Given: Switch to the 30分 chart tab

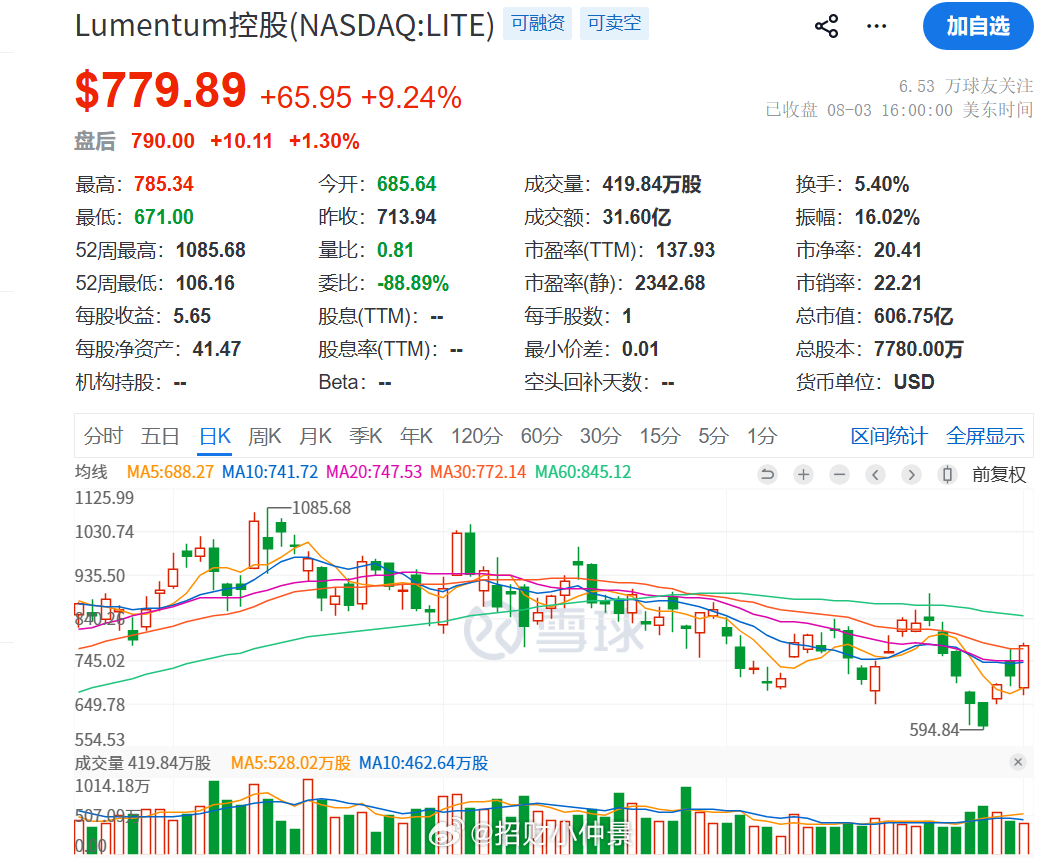Looking at the screenshot, I should 601,436.
